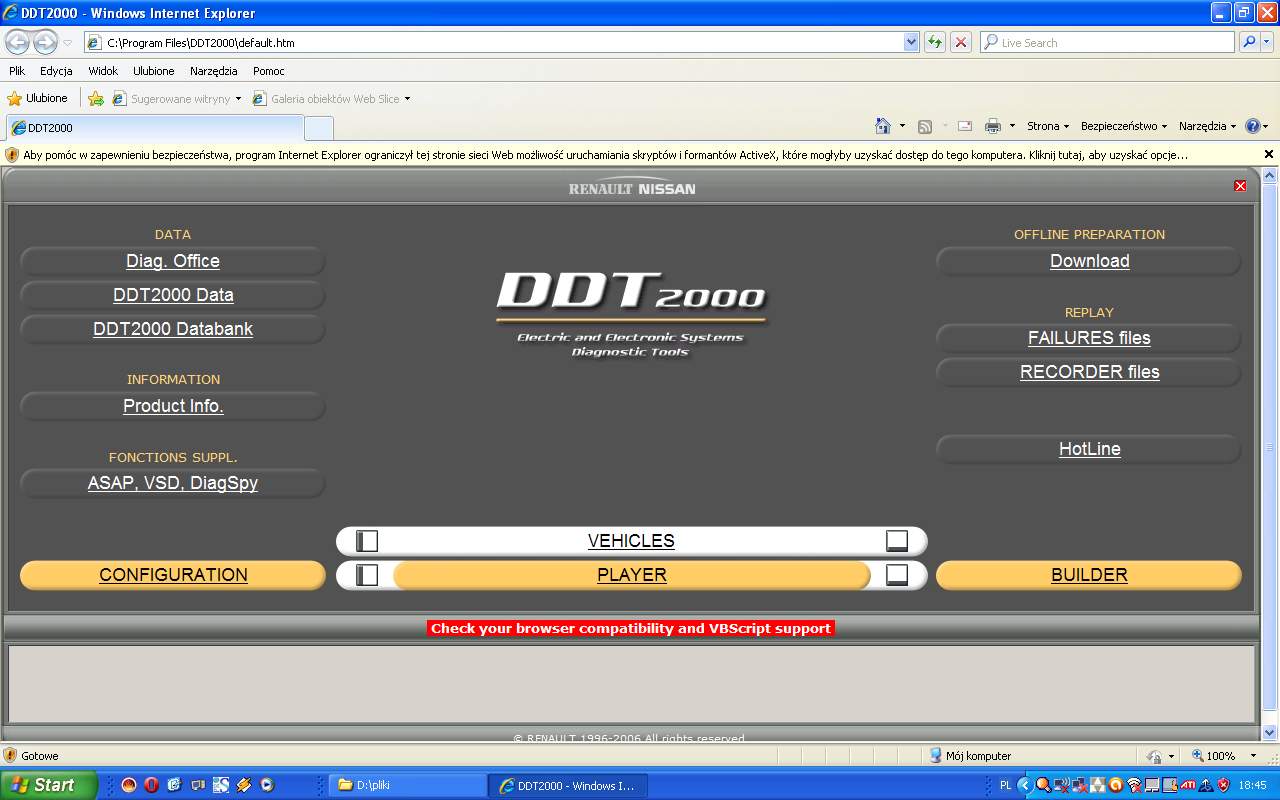This screenshot has height=800, width=1280.
Task: Click the CONFIGURATION button
Action: point(173,575)
